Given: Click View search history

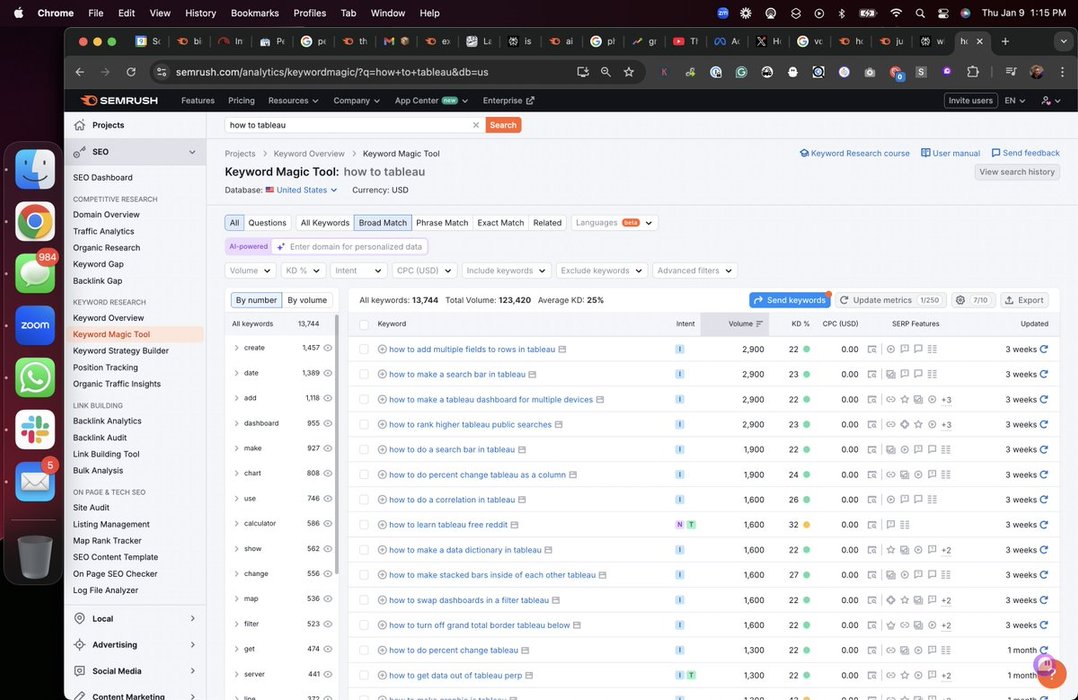Looking at the screenshot, I should click(x=1017, y=172).
